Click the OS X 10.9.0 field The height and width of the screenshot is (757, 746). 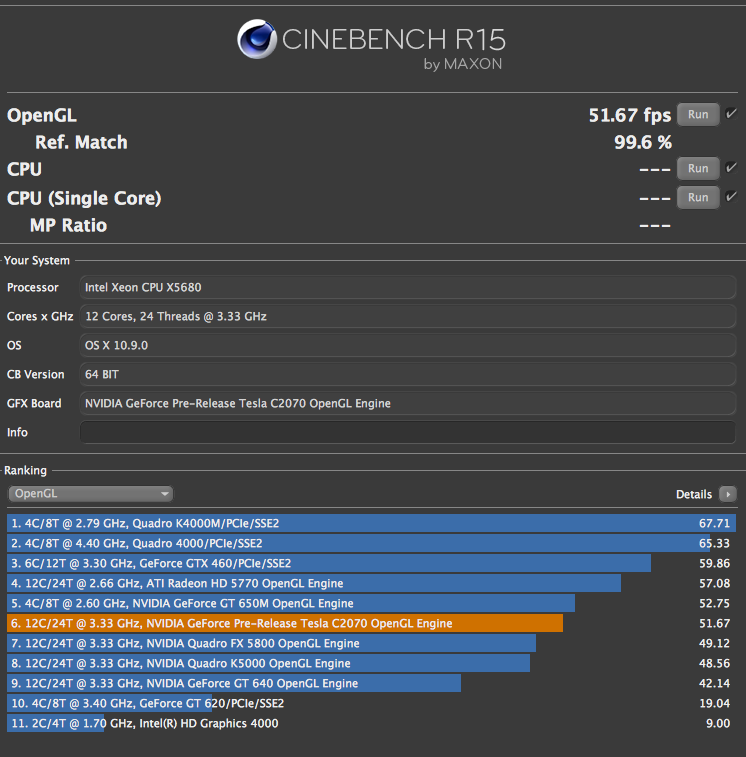point(408,345)
